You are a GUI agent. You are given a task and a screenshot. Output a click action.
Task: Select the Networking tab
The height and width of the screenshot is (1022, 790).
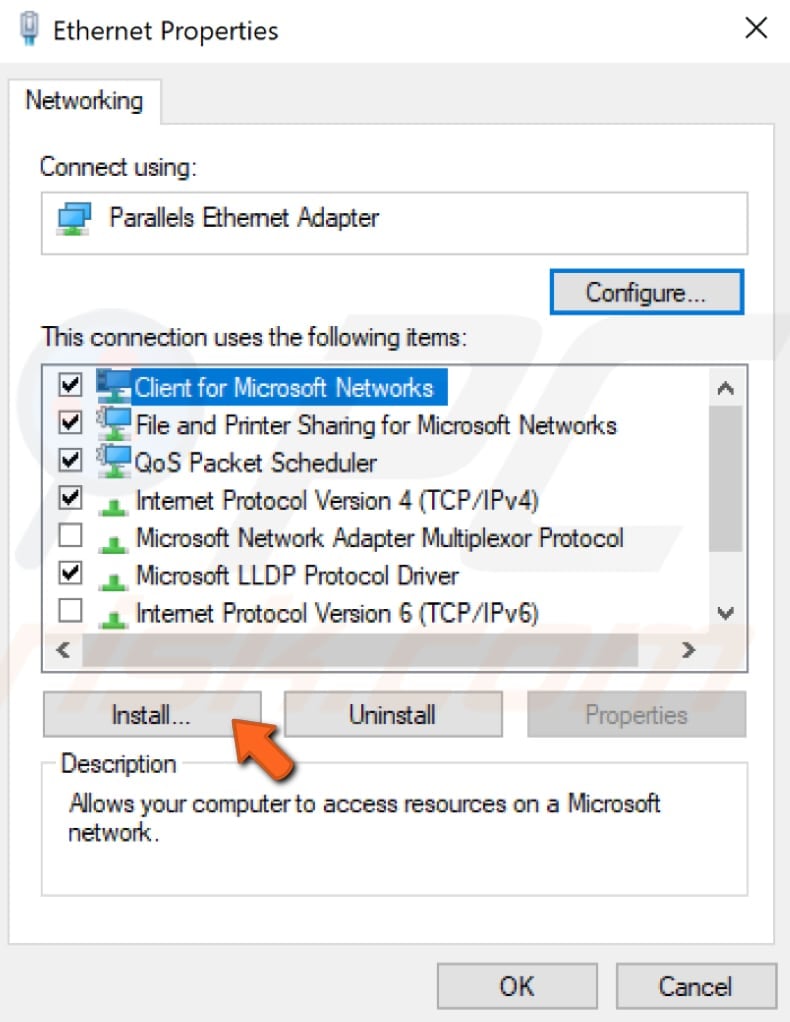pyautogui.click(x=86, y=100)
